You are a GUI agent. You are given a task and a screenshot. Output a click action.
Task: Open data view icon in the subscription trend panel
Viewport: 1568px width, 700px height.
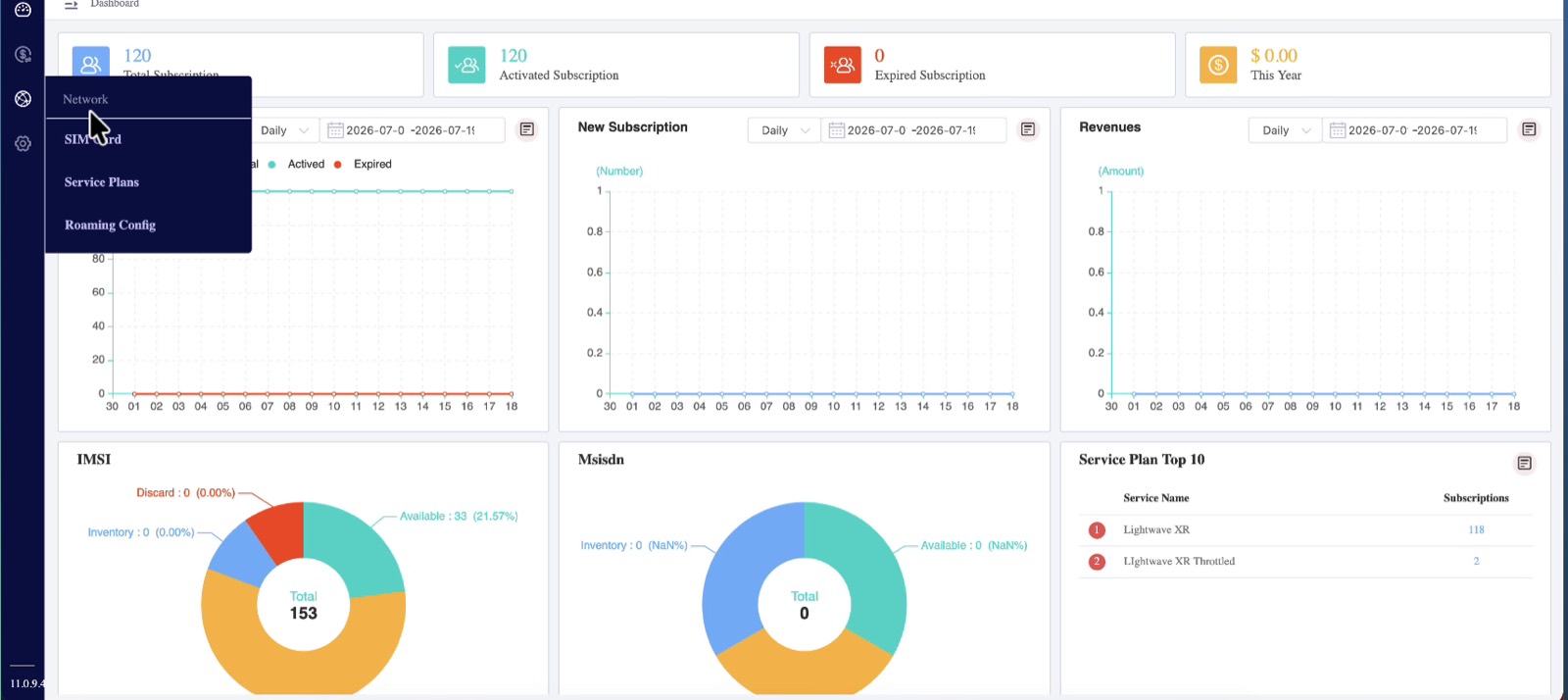(527, 129)
